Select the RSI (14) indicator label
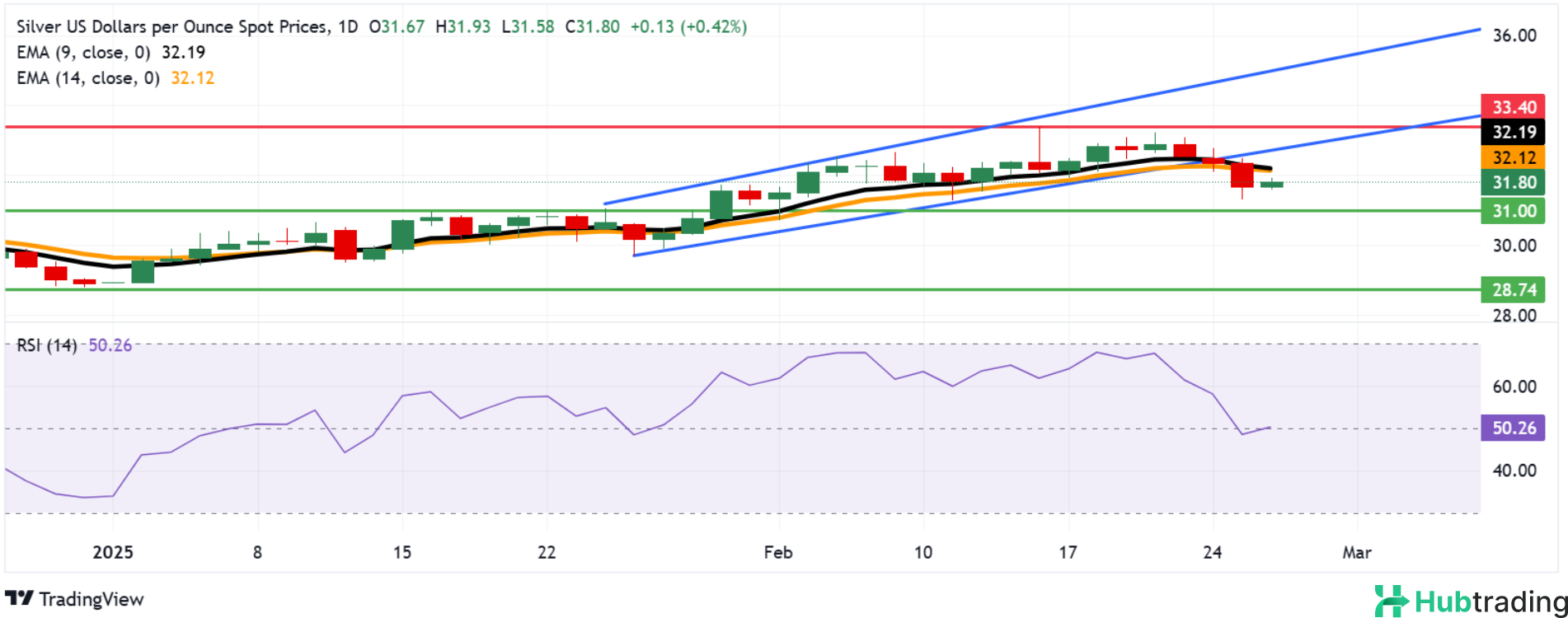 (x=47, y=346)
